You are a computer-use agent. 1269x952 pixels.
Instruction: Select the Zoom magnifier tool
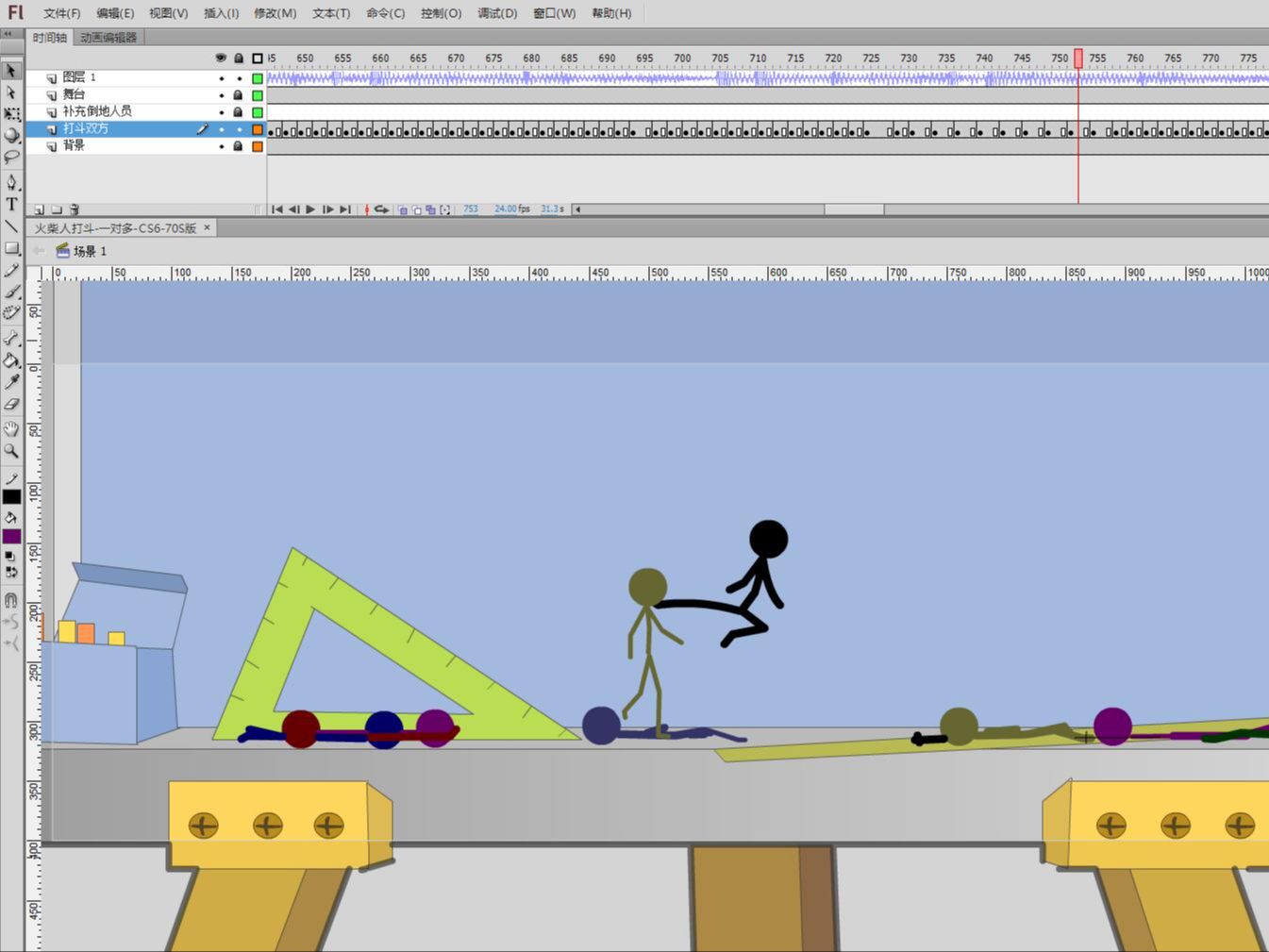pos(11,451)
